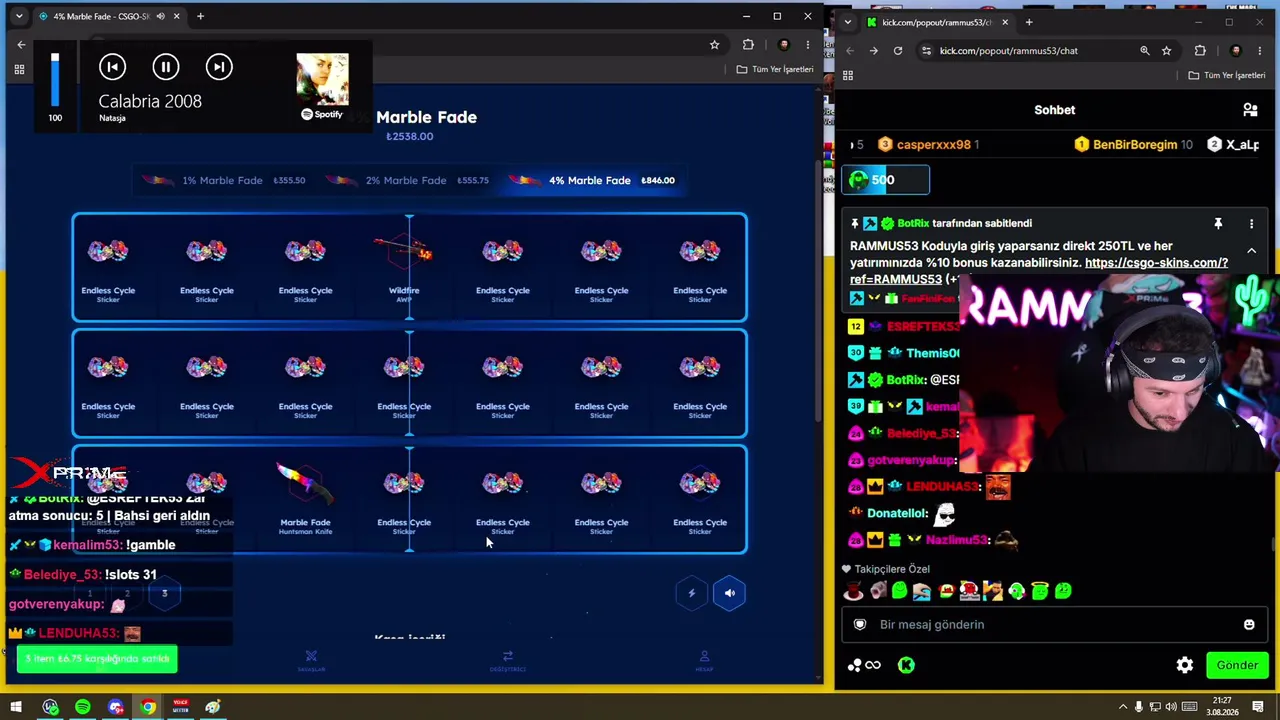Send the message with Gönder

pos(1237,665)
